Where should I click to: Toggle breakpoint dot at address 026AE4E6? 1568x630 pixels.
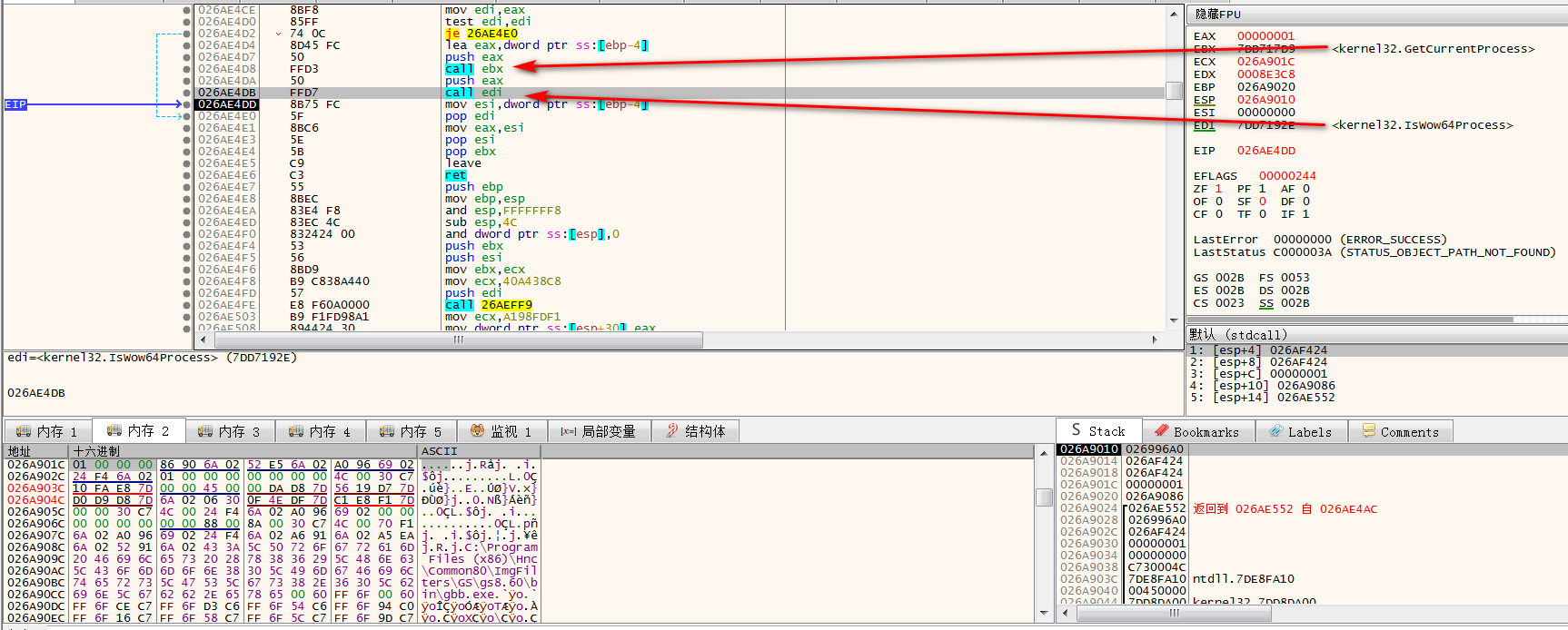pos(187,175)
